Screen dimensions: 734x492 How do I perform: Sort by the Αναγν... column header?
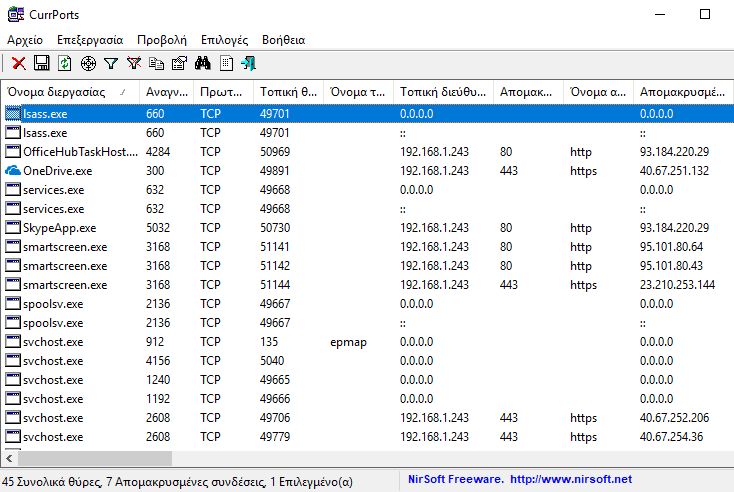coord(166,92)
